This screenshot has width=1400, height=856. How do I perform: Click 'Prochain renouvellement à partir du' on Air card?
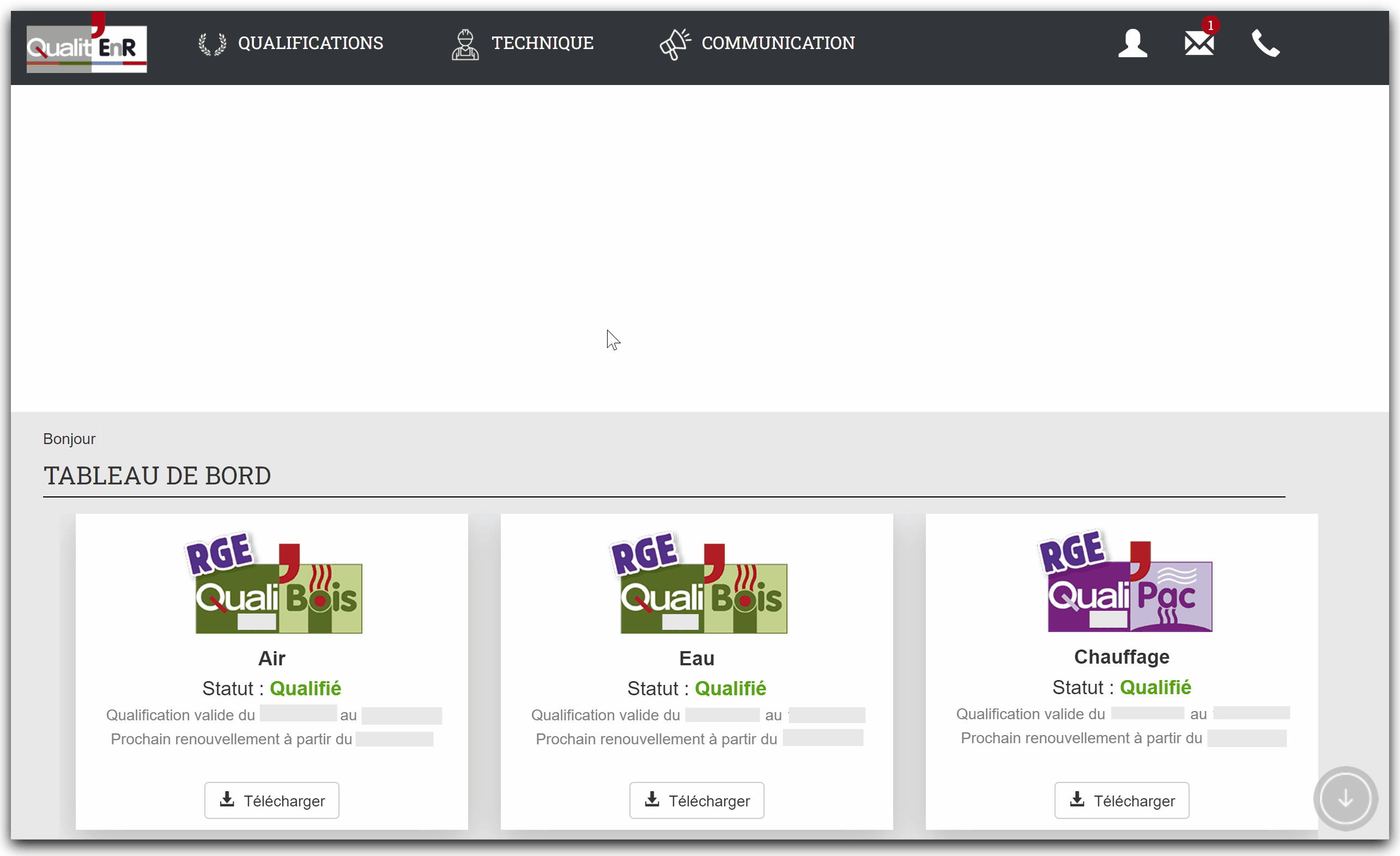[231, 739]
